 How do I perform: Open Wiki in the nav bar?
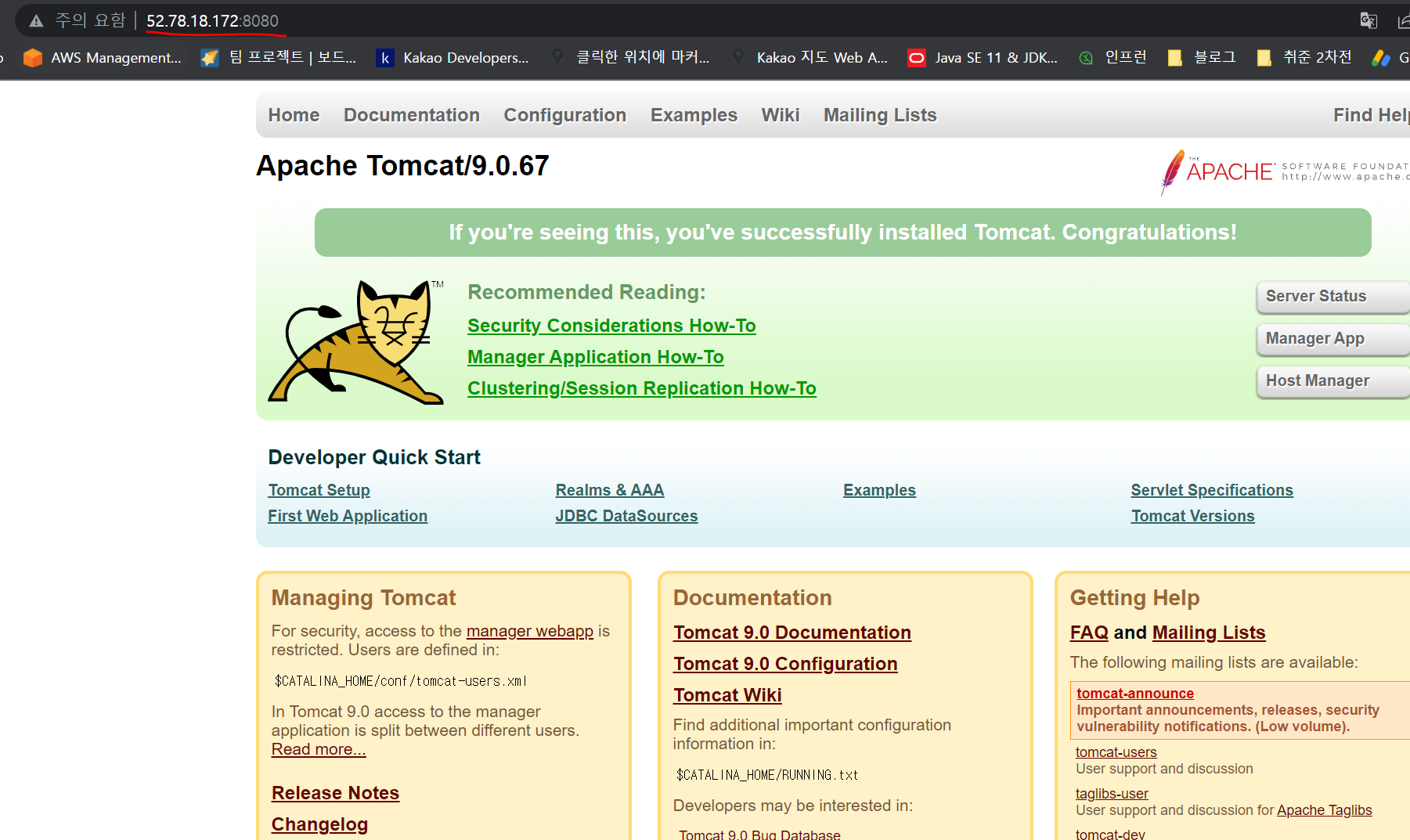[781, 115]
